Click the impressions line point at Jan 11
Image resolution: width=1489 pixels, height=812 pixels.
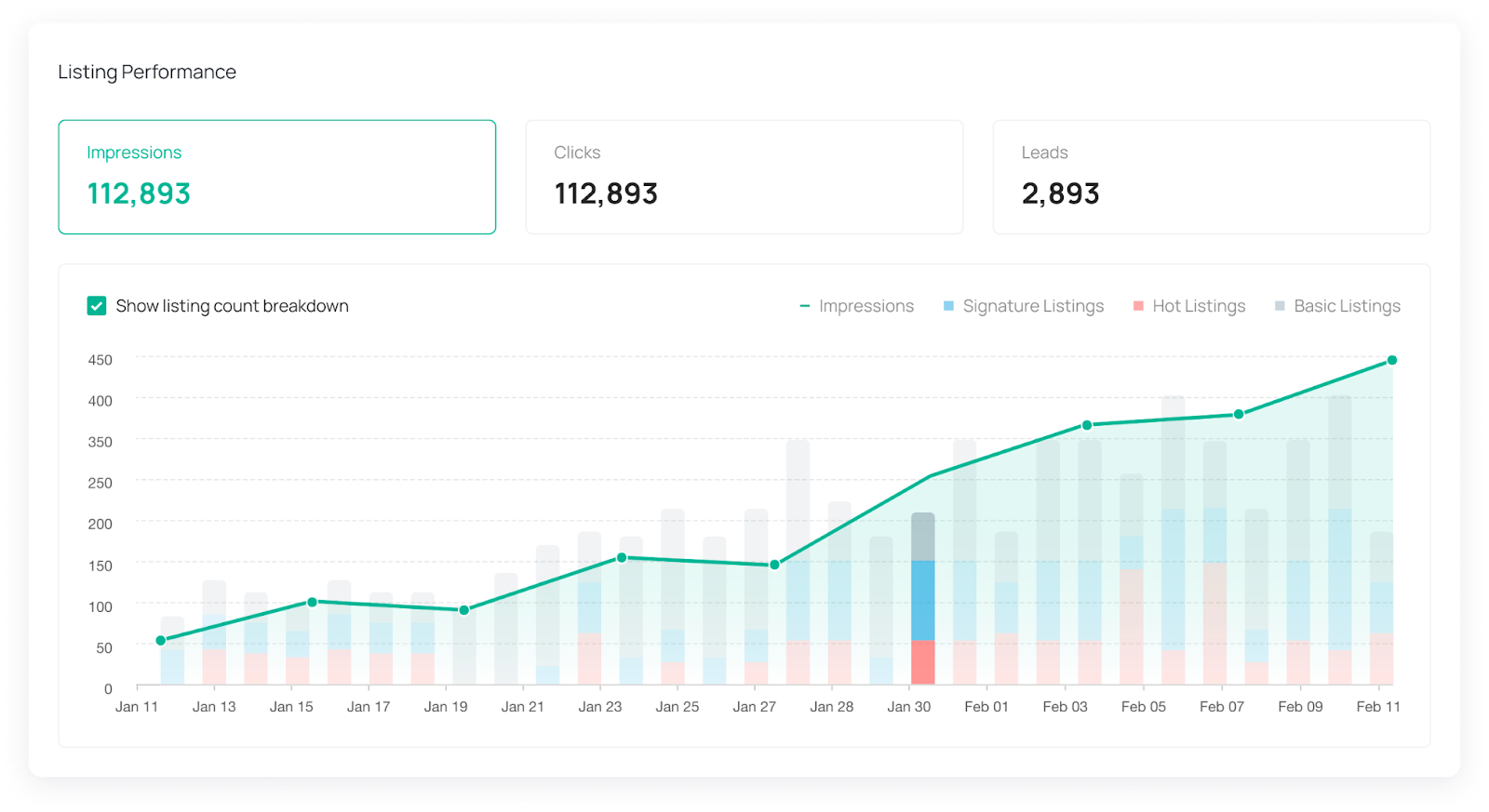pos(161,641)
